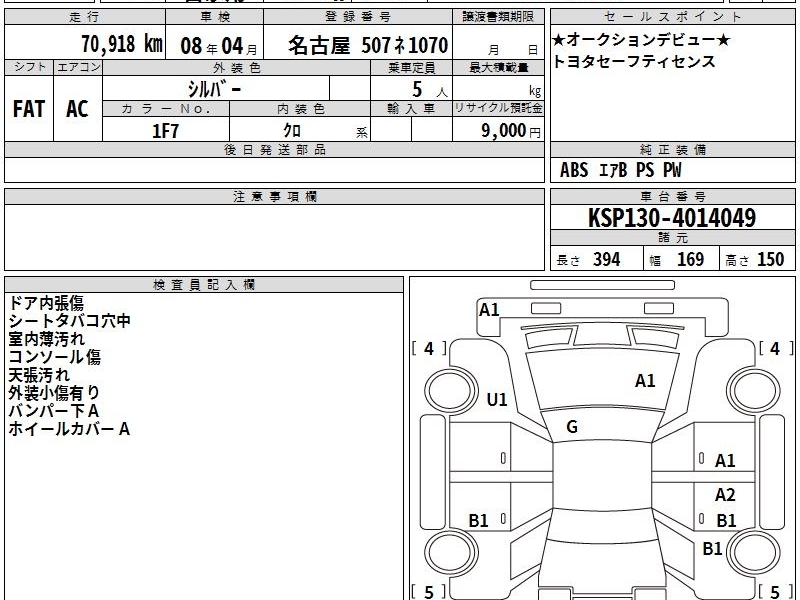Click the ★オークションデビュー★ sales point
Image resolution: width=800 pixels, height=600 pixels.
coord(641,39)
